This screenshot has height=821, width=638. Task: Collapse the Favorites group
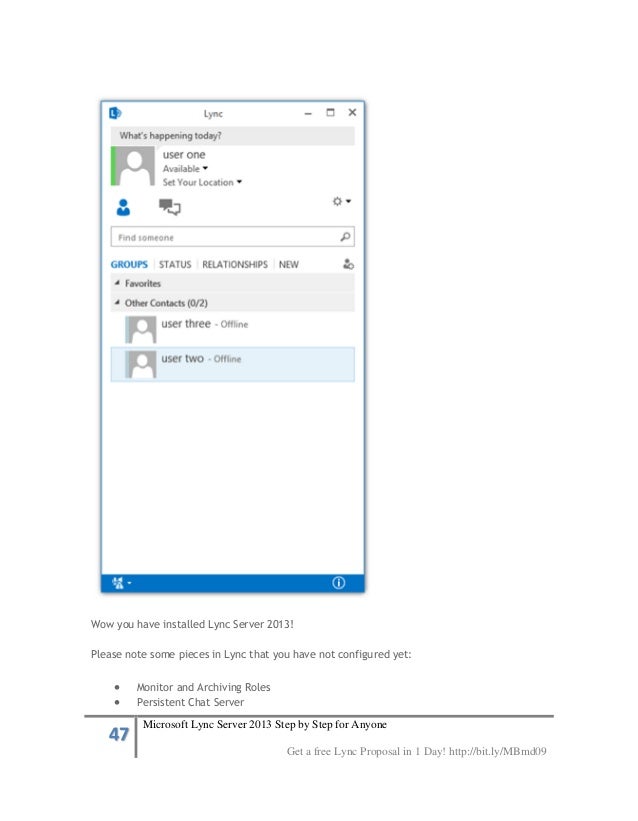(x=117, y=283)
